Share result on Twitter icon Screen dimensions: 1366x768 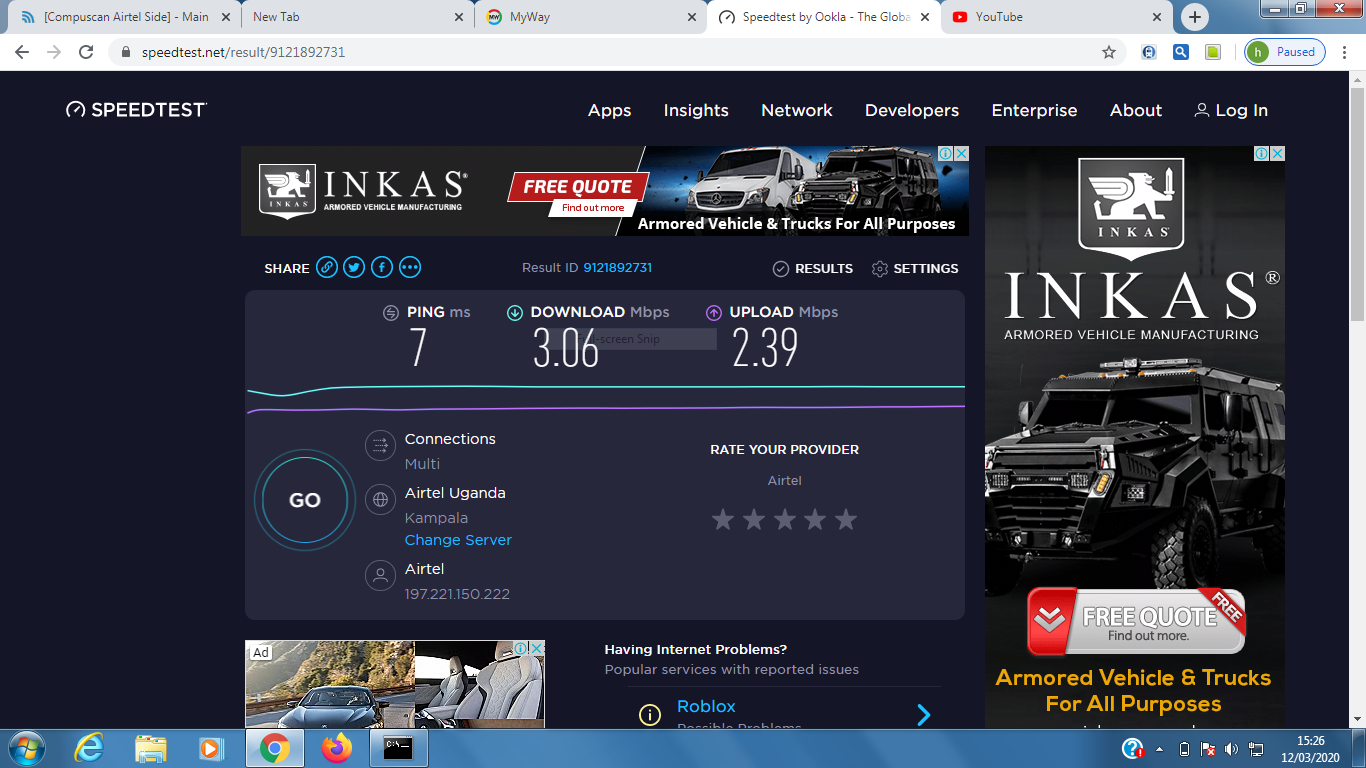coord(354,268)
